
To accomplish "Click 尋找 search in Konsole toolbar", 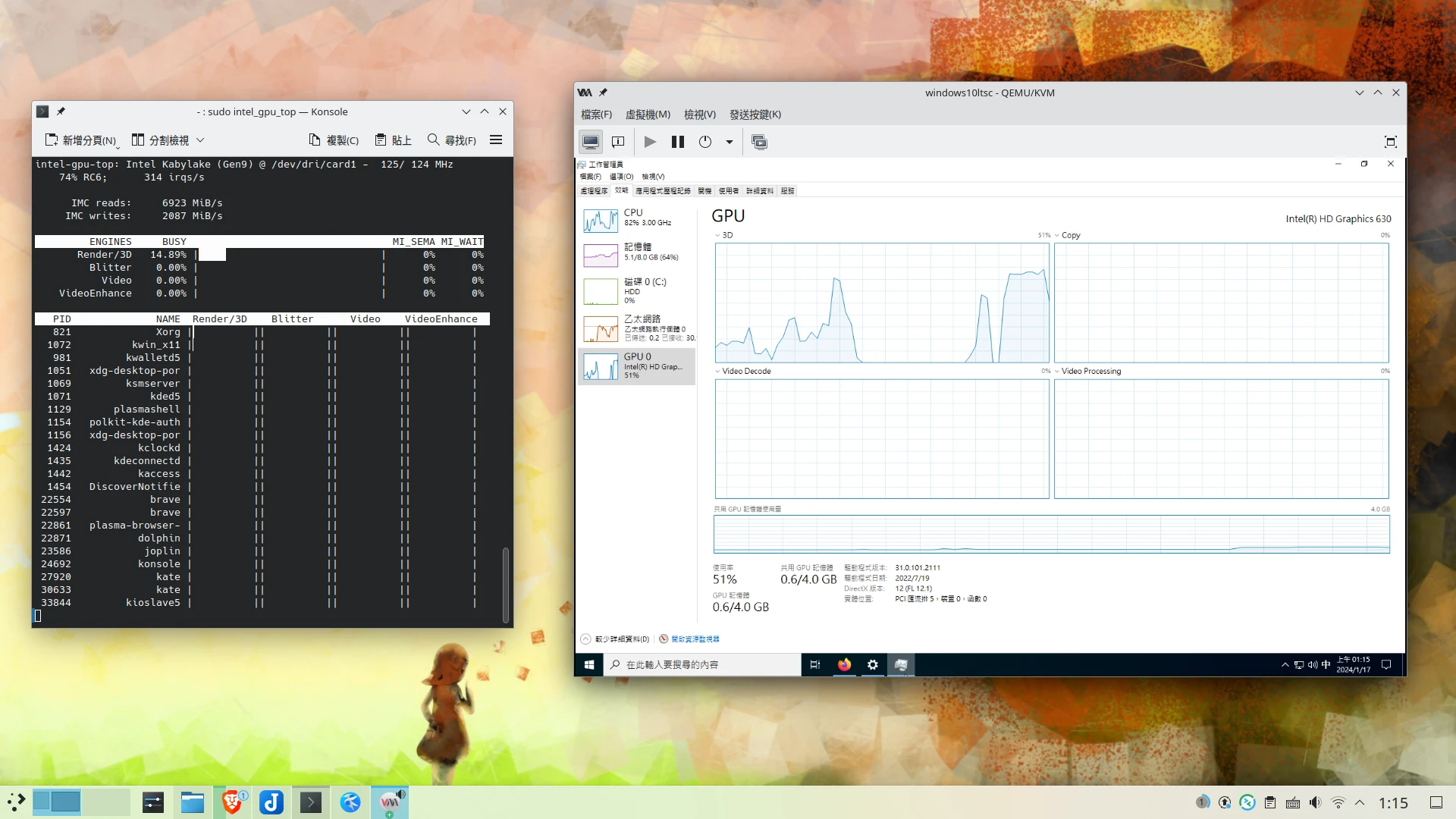I will [x=452, y=140].
